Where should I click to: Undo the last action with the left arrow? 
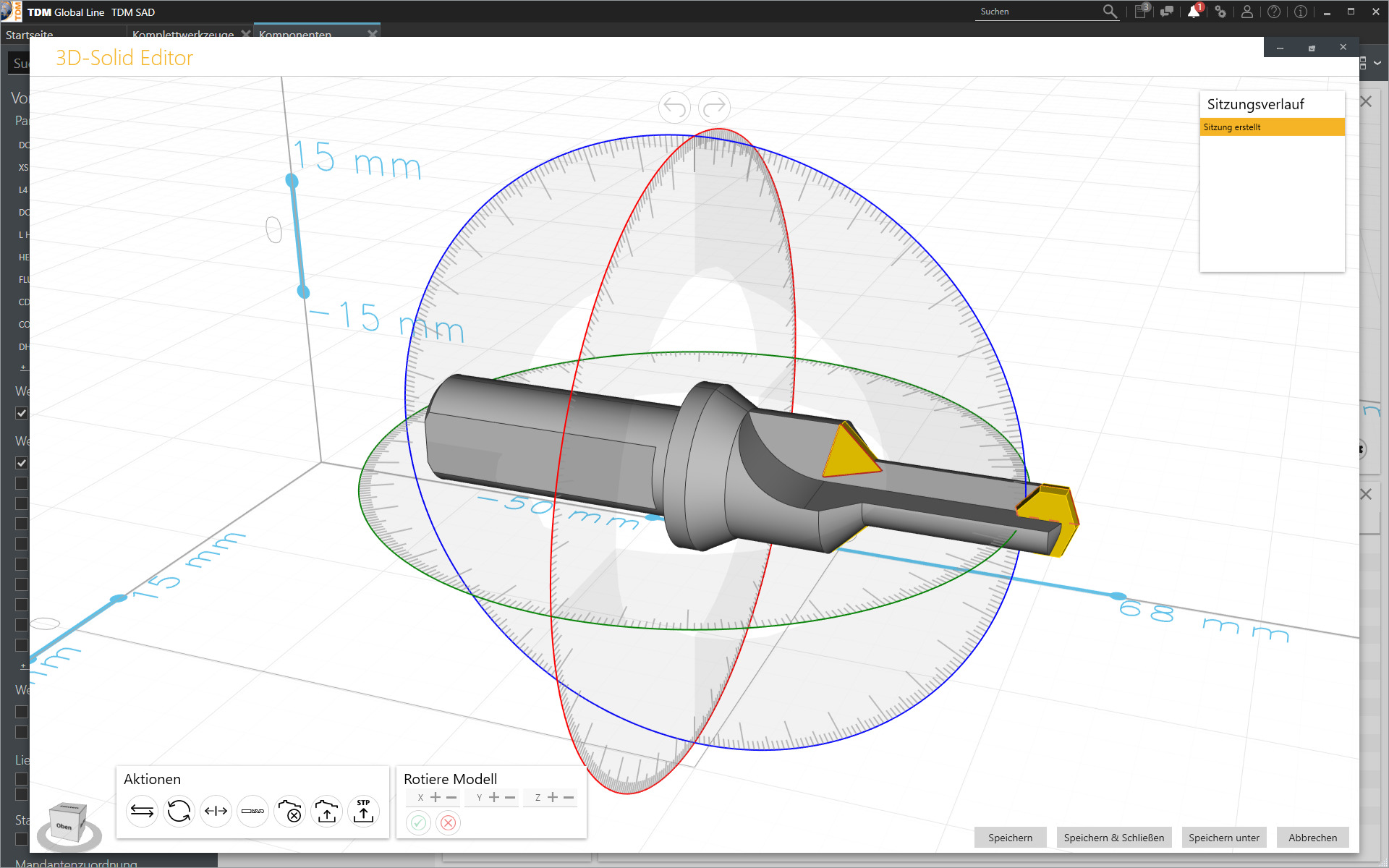[x=674, y=107]
